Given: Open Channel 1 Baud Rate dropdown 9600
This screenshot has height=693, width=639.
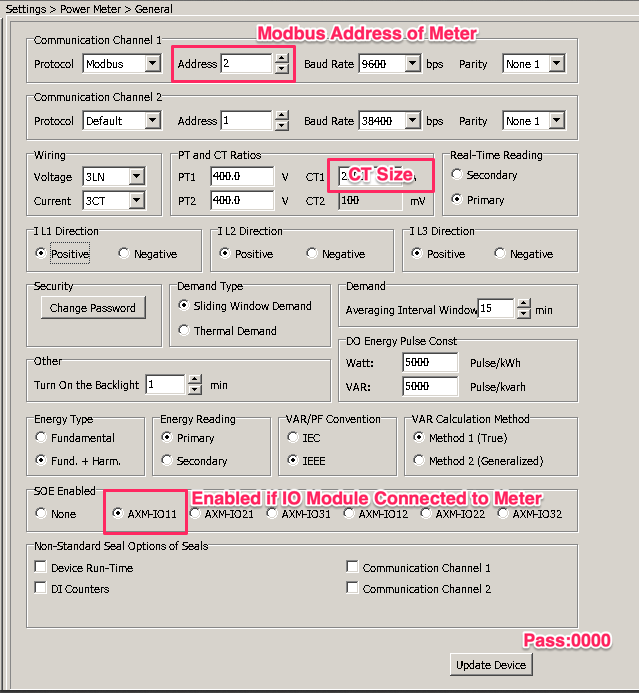Looking at the screenshot, I should 389,64.
